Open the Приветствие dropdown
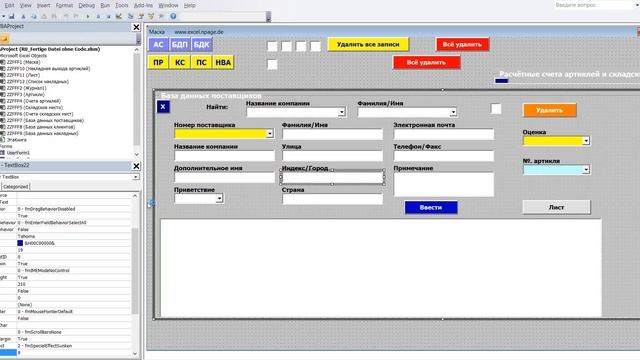 [x=219, y=198]
